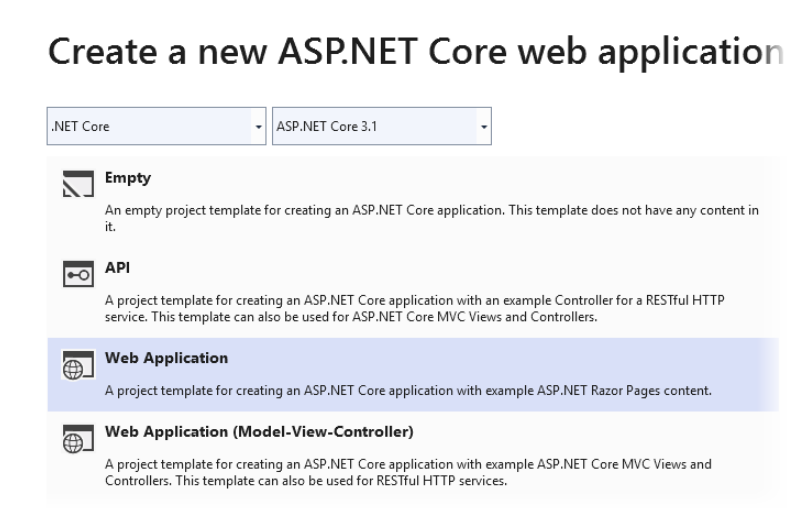Click the description mentioning Razor Pages content
Image resolution: width=788 pixels, height=509 pixels.
[408, 390]
